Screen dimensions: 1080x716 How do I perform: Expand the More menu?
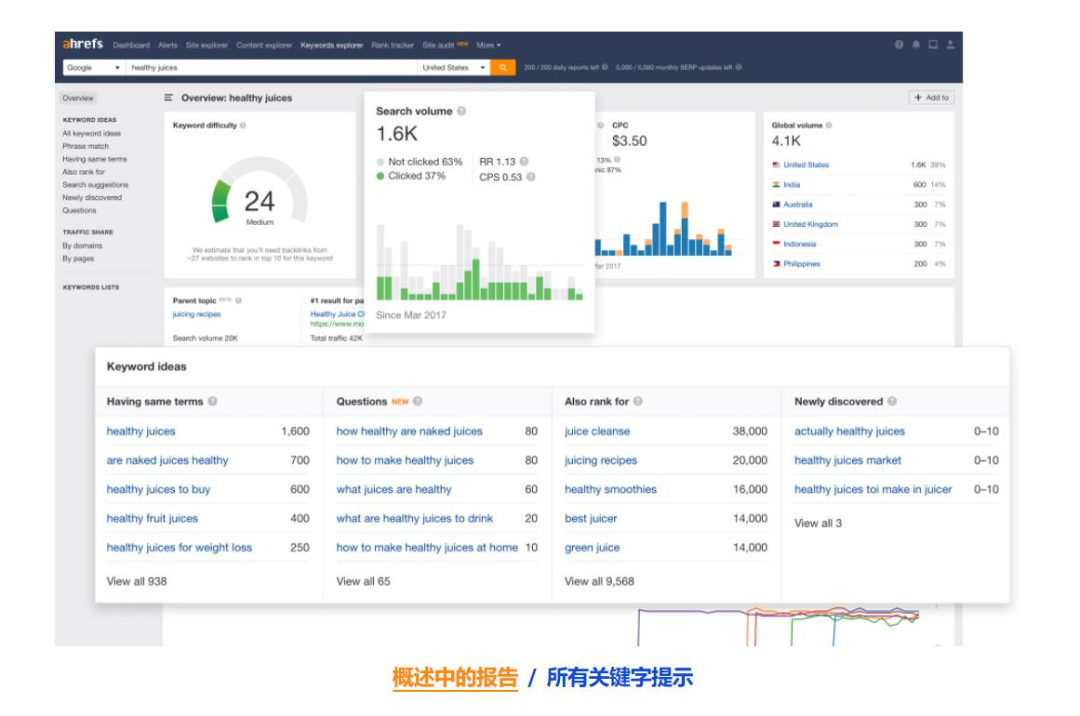(489, 45)
